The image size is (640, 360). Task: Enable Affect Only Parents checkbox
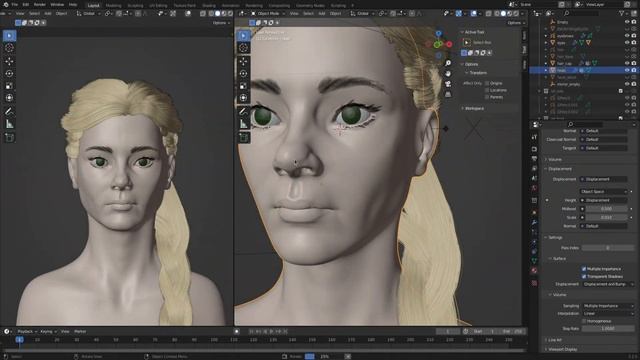click(x=487, y=97)
